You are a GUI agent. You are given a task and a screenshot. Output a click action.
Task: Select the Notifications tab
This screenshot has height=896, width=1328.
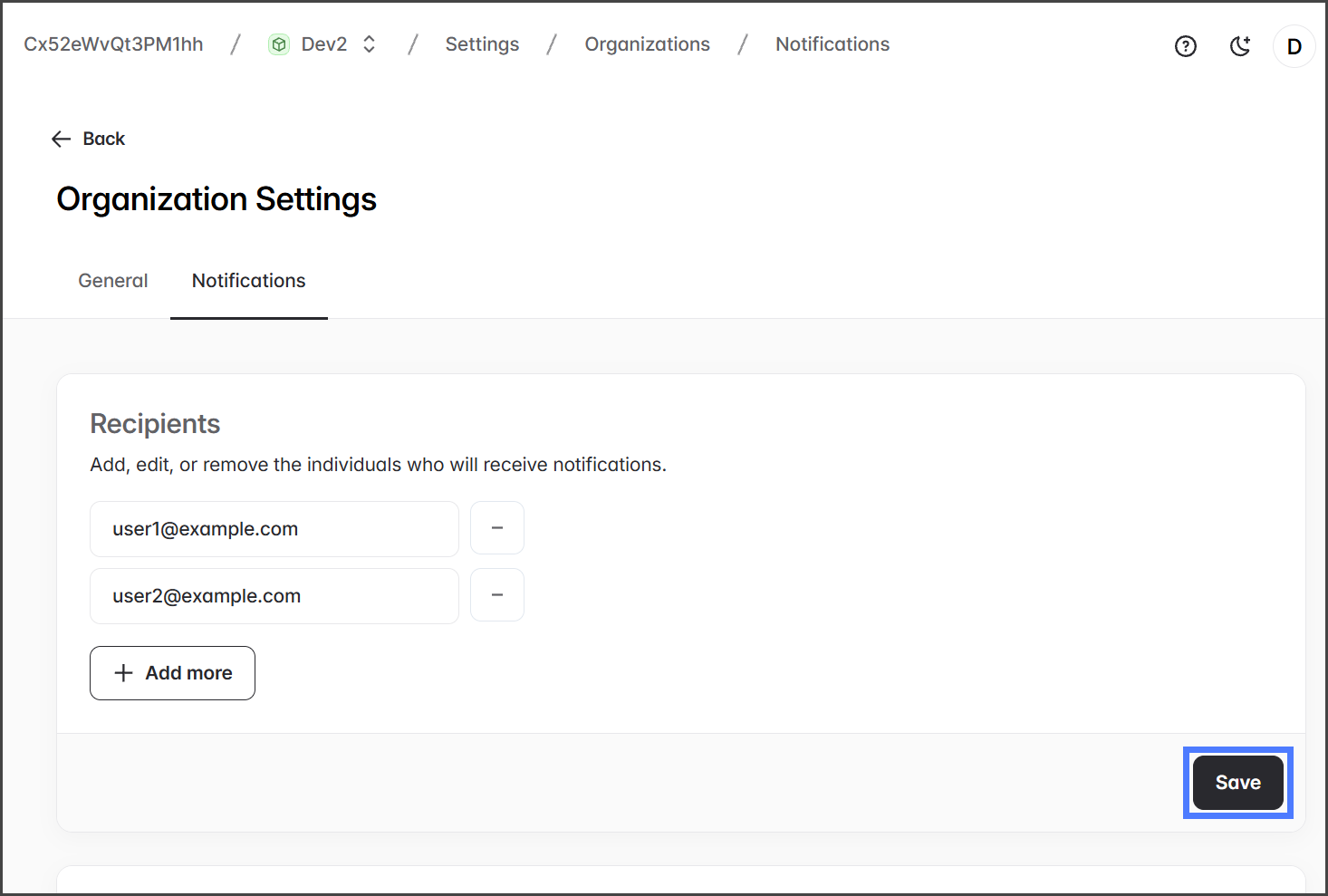(248, 281)
